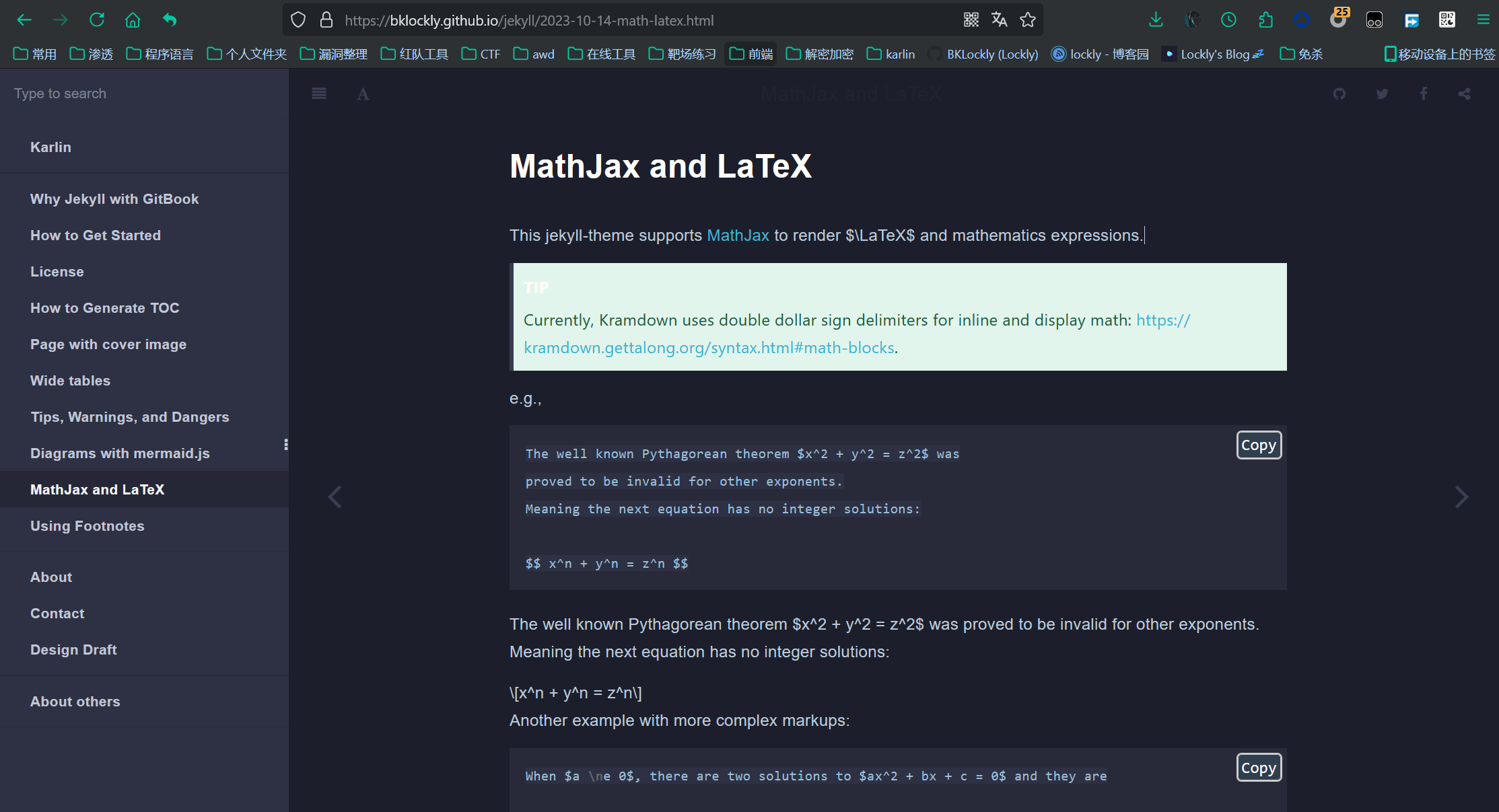The width and height of the screenshot is (1499, 812).
Task: Copy the Pythagorean theorem code block
Action: (1258, 445)
